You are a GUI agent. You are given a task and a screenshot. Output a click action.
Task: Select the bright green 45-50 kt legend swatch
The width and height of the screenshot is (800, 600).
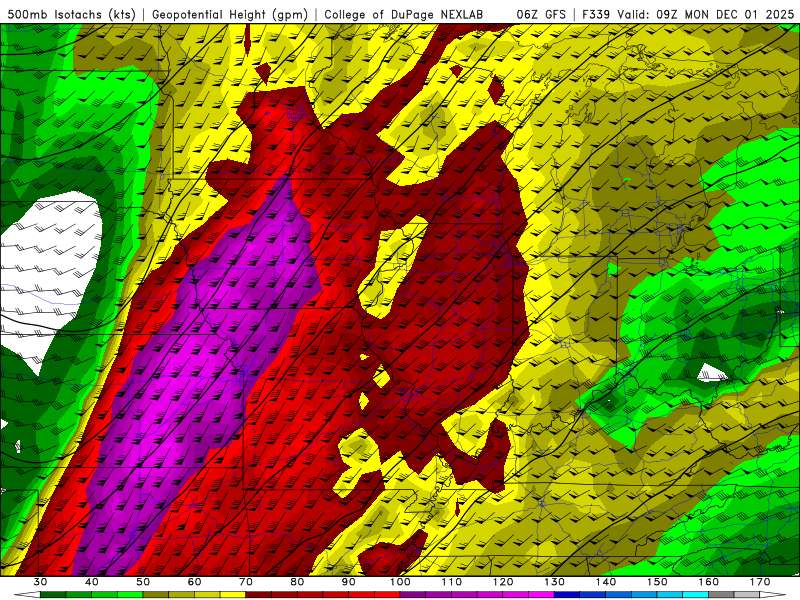(130, 595)
